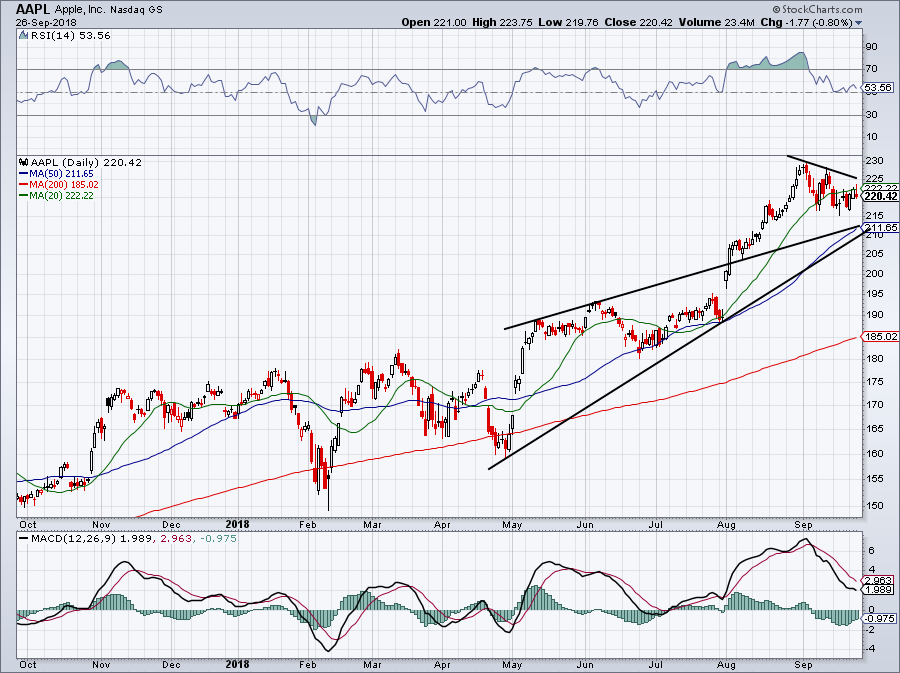Click the red MA(200) legend line
Viewport: 900px width, 673px height.
[24, 185]
